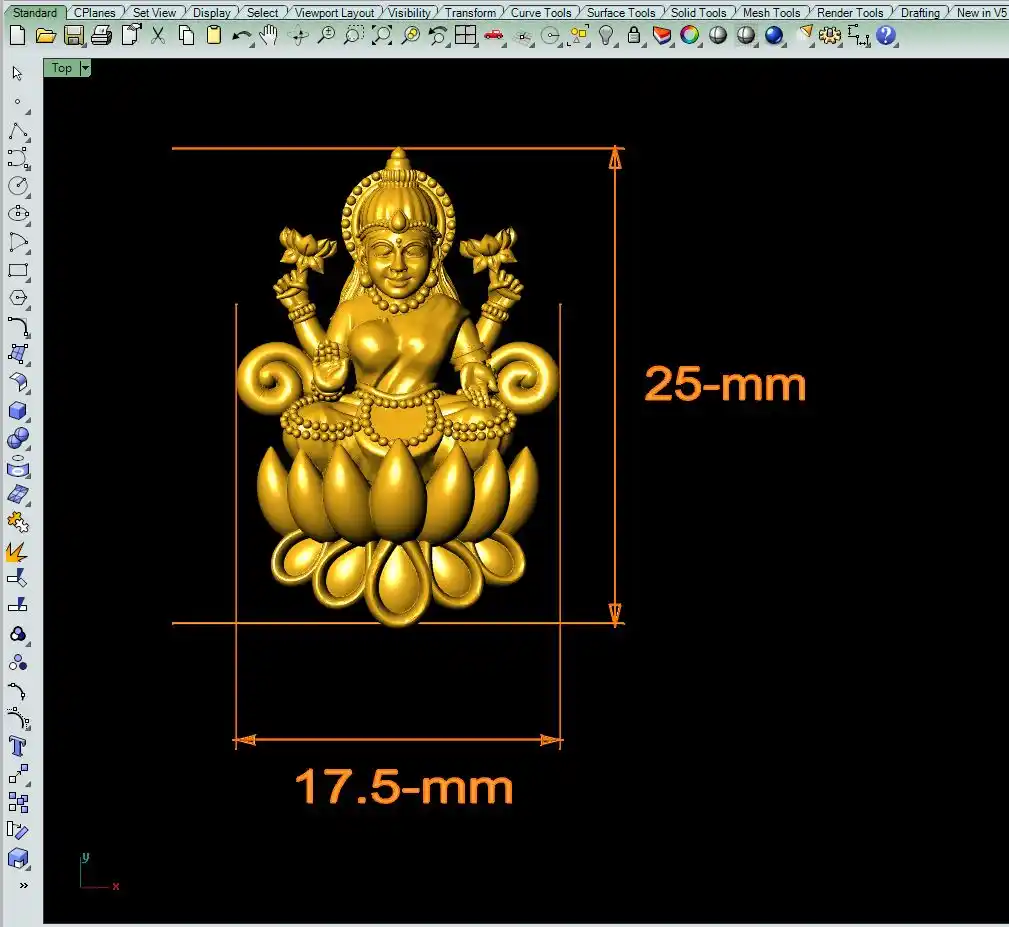This screenshot has width=1009, height=927.
Task: Select the Circle tool
Action: pyautogui.click(x=17, y=186)
